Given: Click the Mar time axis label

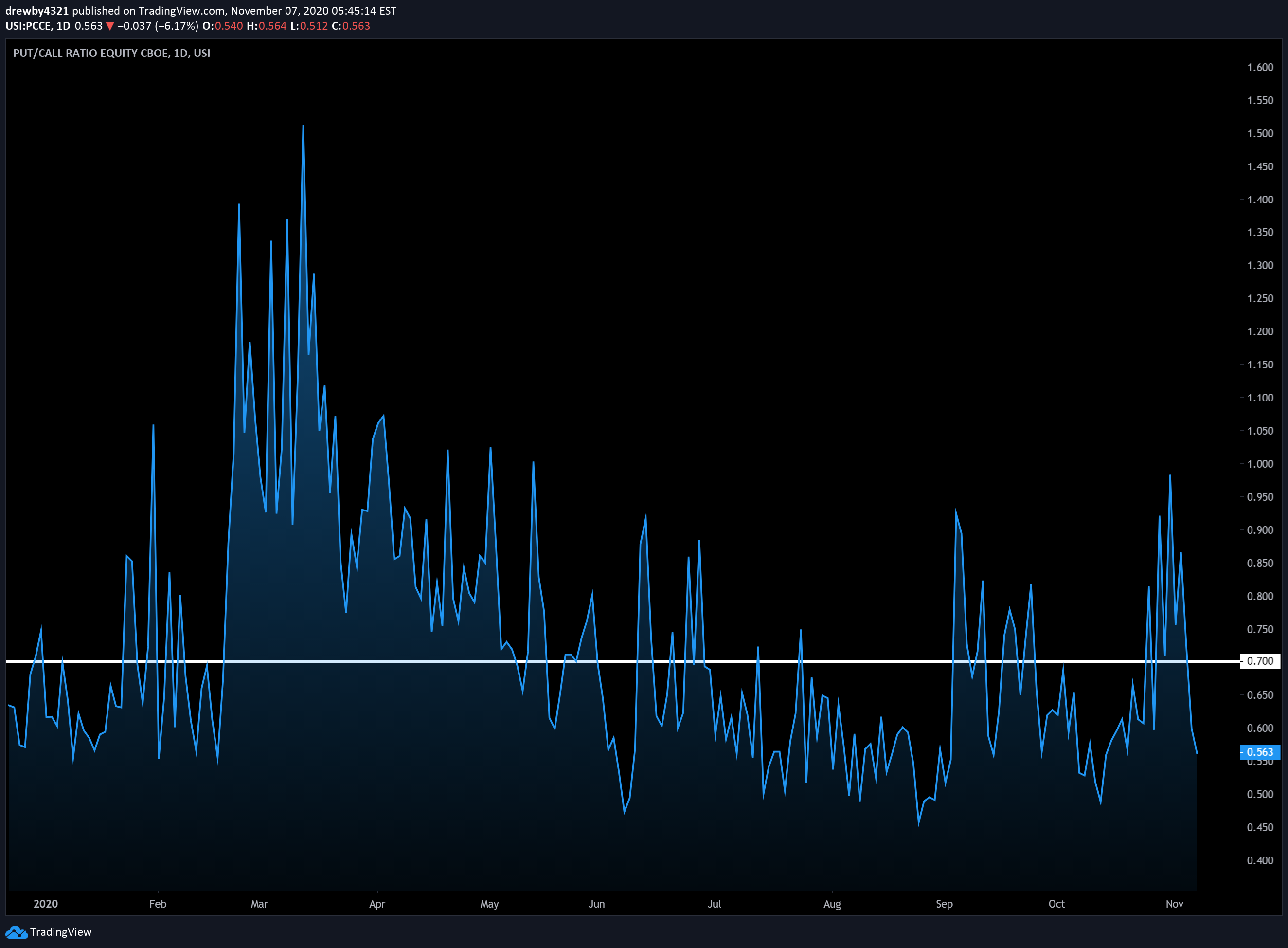Looking at the screenshot, I should tap(259, 904).
